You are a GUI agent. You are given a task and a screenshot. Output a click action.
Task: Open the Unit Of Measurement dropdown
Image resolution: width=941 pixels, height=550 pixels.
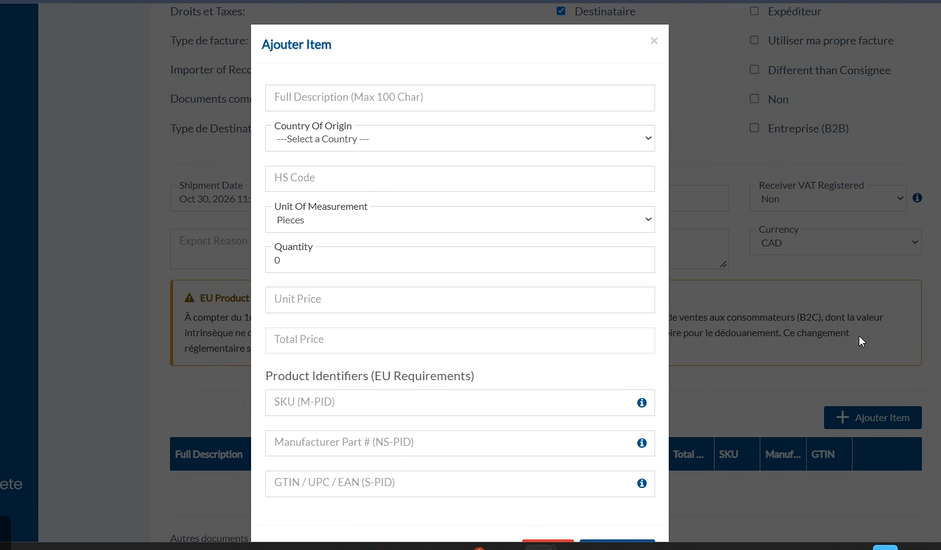460,220
